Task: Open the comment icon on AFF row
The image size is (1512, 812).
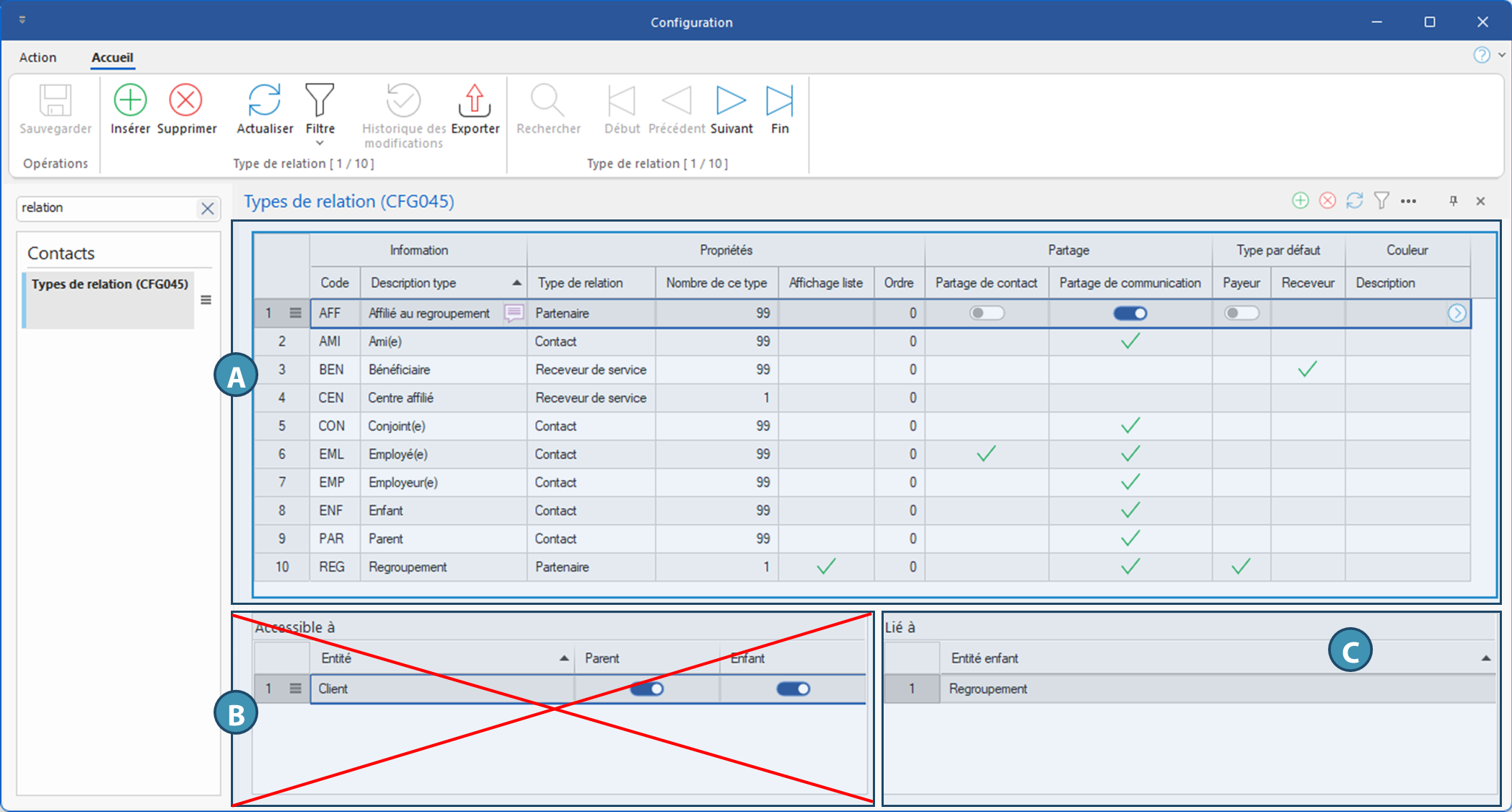Action: click(514, 313)
